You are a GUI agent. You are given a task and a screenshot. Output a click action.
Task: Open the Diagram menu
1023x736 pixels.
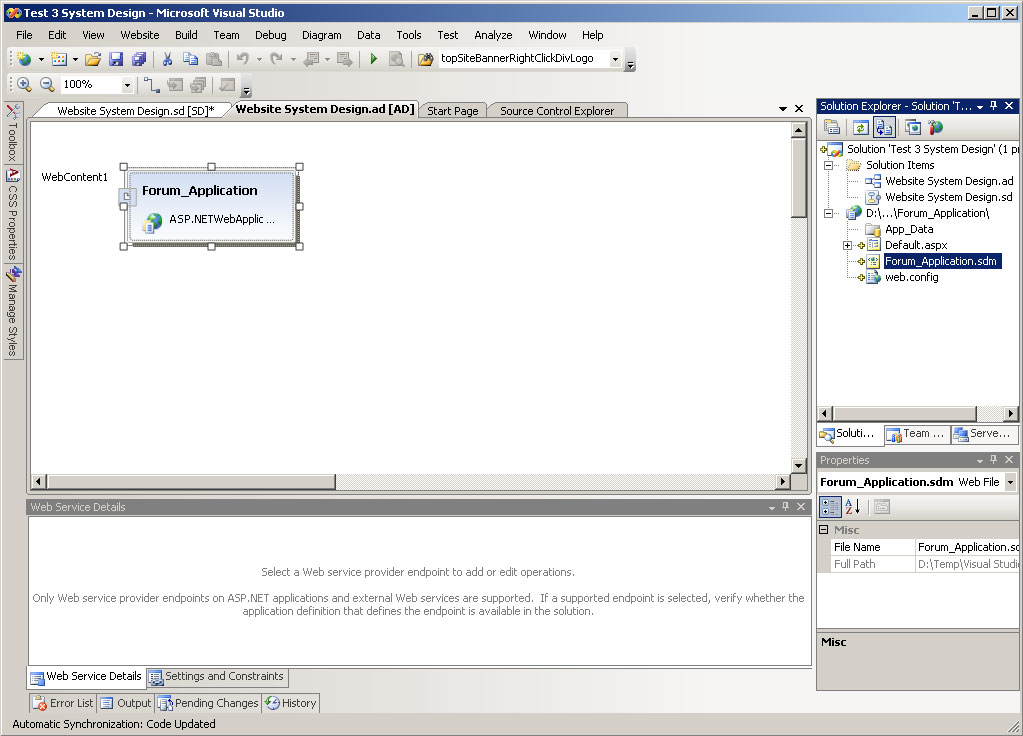pos(322,35)
